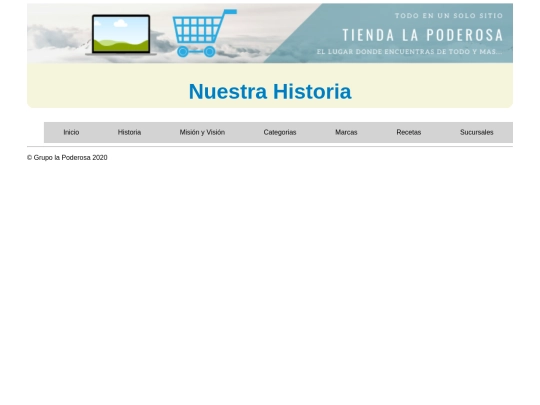Click 'El lugar donde encuentras de todo' text

[x=409, y=52]
